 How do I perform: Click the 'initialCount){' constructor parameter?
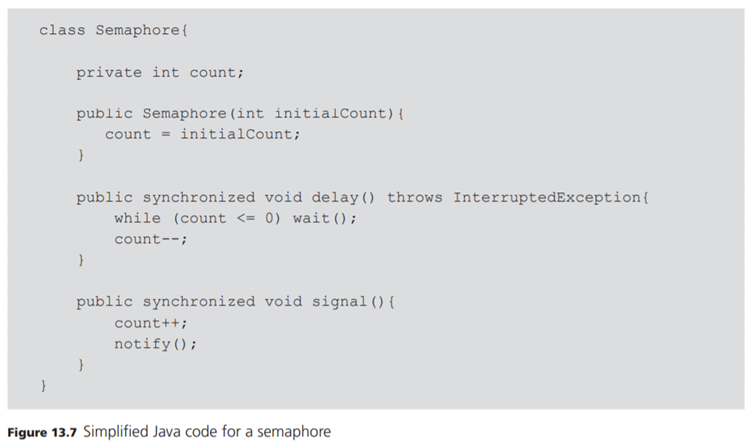339,113
